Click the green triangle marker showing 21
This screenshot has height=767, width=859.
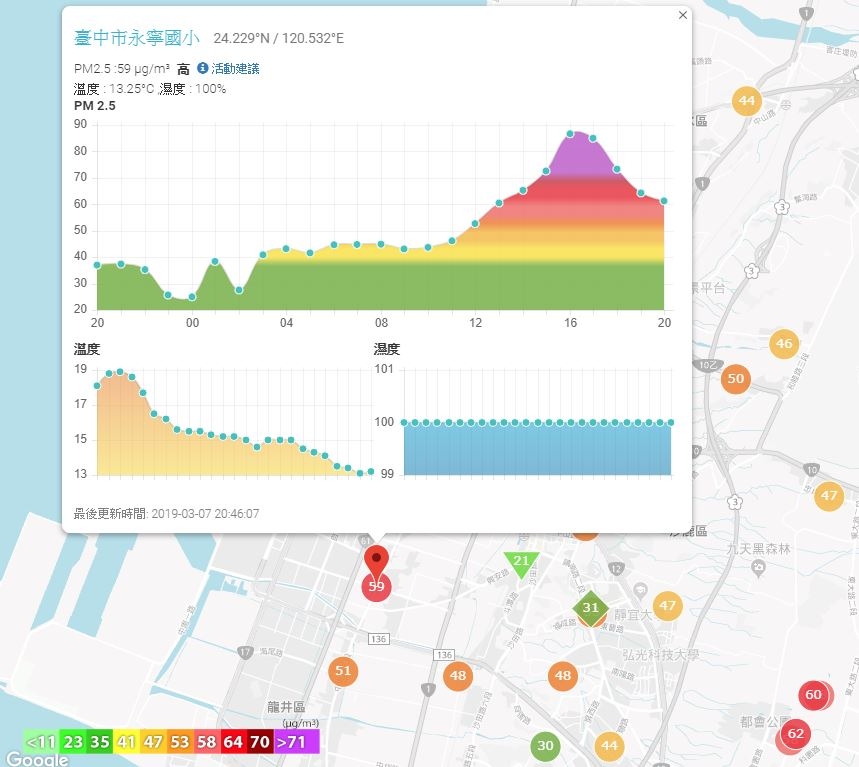click(x=521, y=563)
